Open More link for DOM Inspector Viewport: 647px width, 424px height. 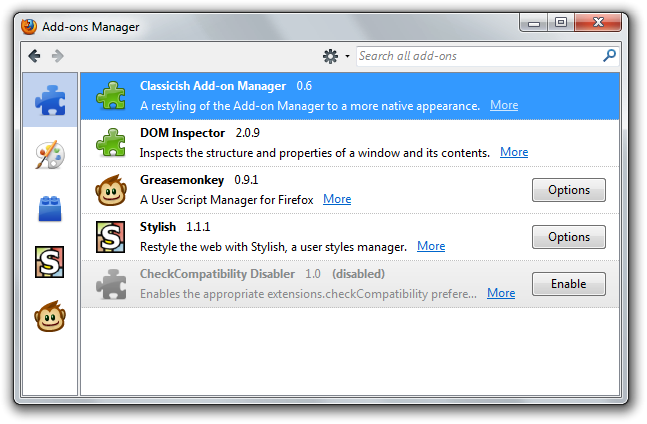[x=514, y=152]
